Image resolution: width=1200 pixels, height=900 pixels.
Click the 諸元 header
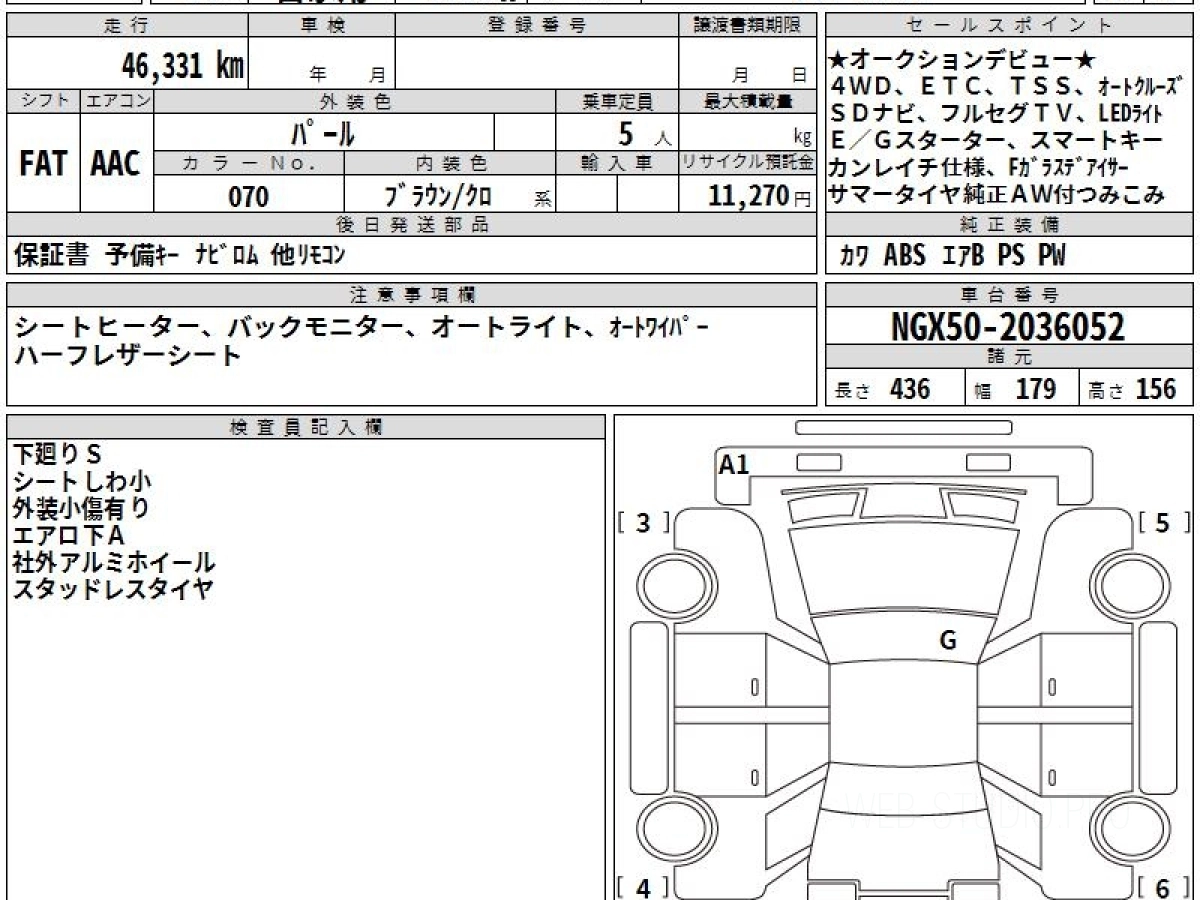tap(1010, 357)
